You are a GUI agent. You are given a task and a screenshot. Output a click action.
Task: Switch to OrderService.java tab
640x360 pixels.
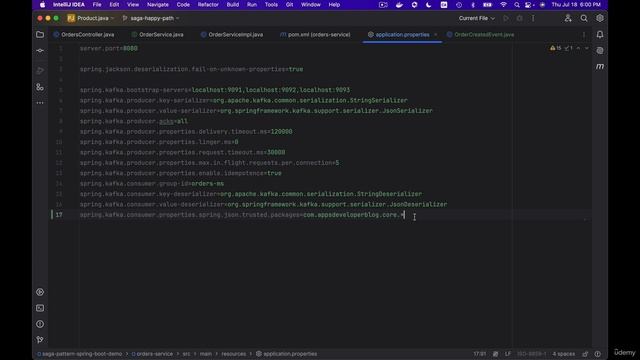click(158, 35)
